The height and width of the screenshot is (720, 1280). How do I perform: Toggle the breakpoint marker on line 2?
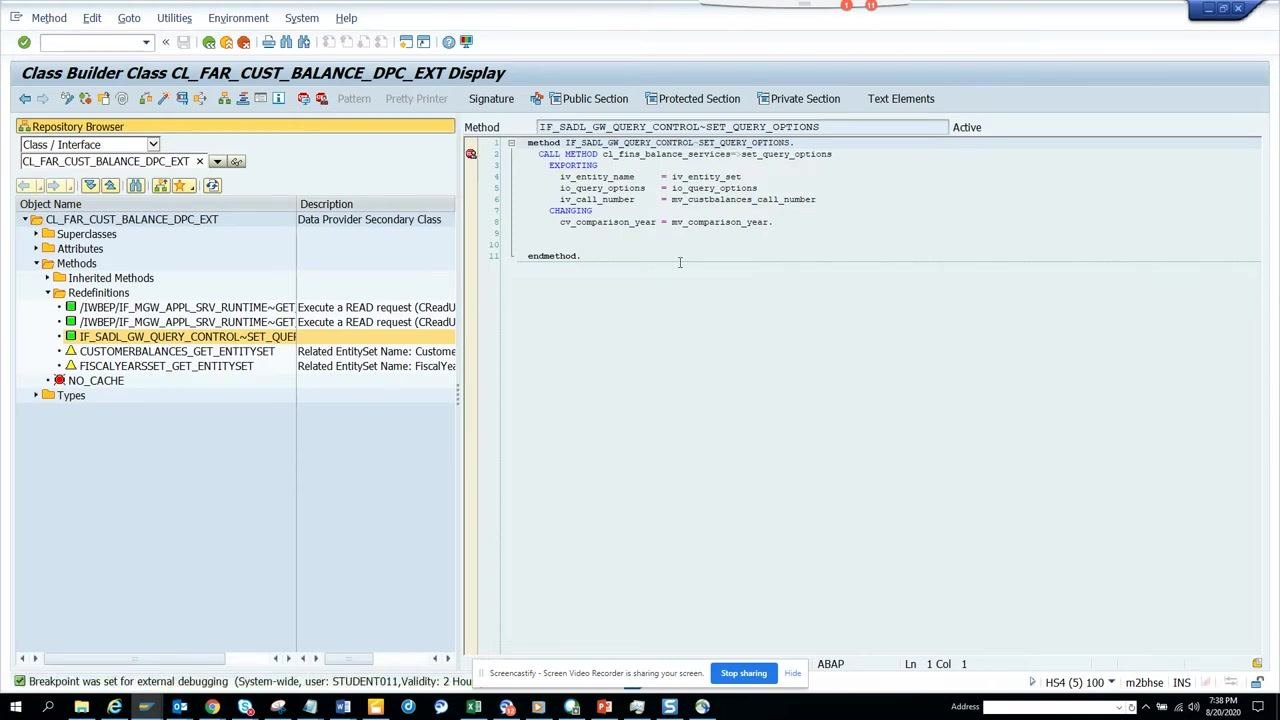tap(471, 154)
